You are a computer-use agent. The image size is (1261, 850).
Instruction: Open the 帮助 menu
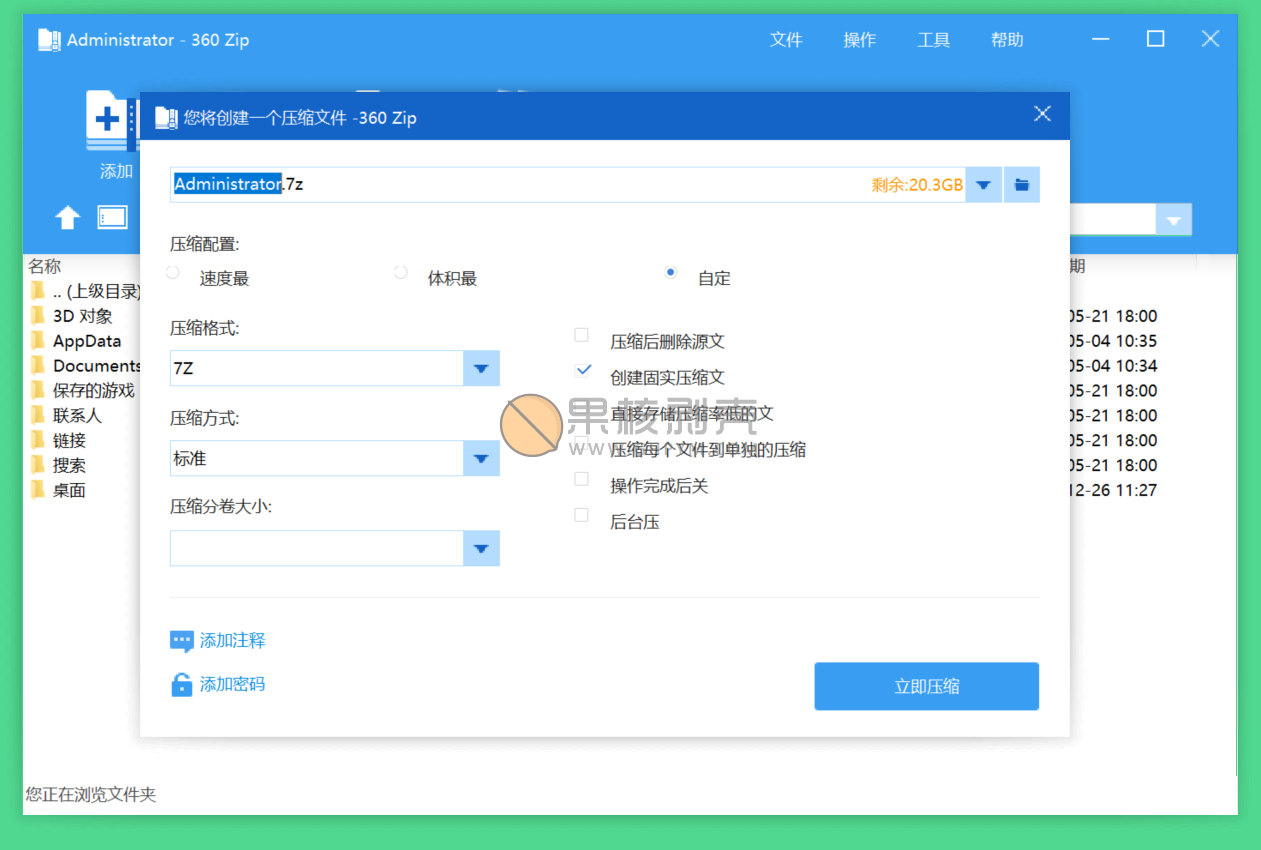[1007, 40]
